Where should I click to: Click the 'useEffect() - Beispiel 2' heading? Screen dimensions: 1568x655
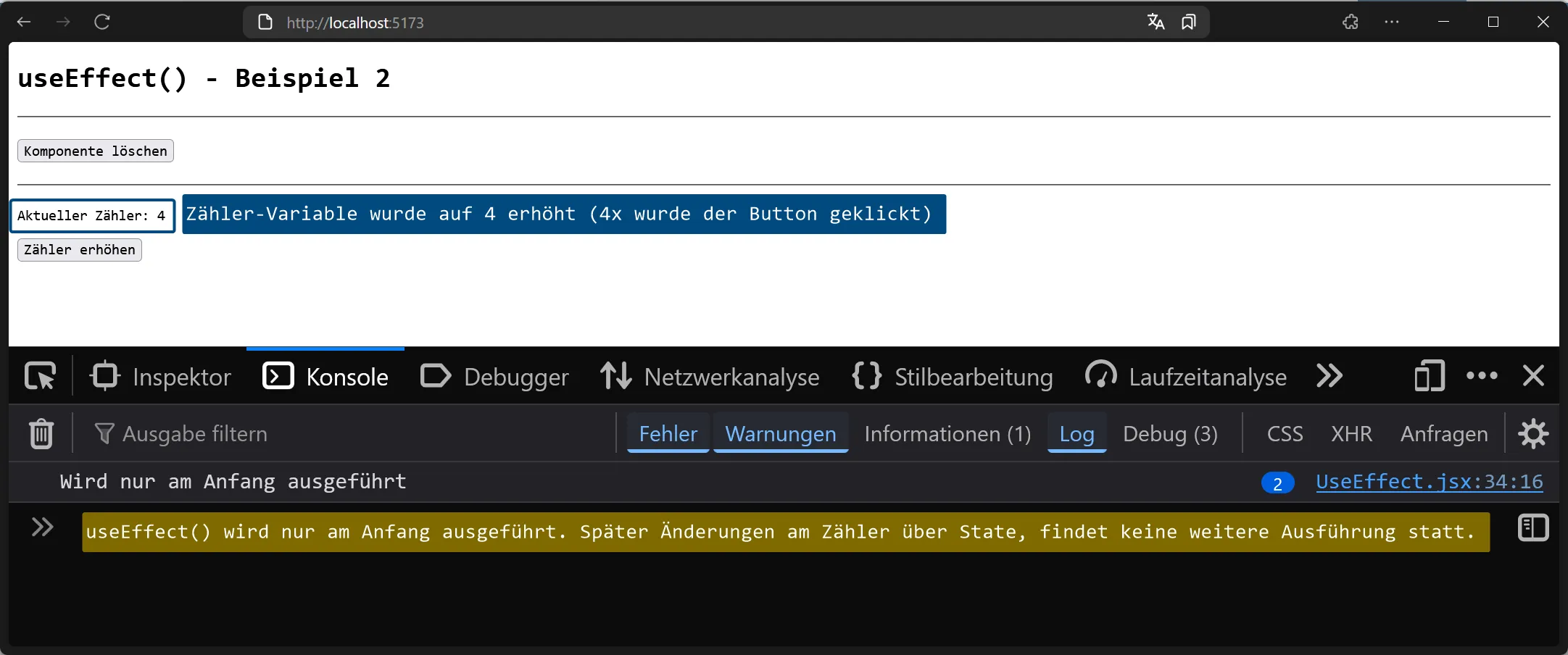pos(204,78)
